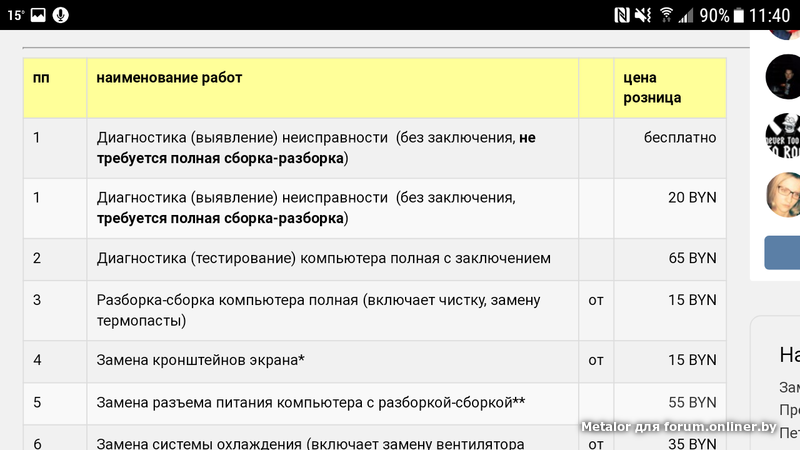Select the '55 BYN' price cell
The height and width of the screenshot is (450, 800).
click(x=669, y=404)
